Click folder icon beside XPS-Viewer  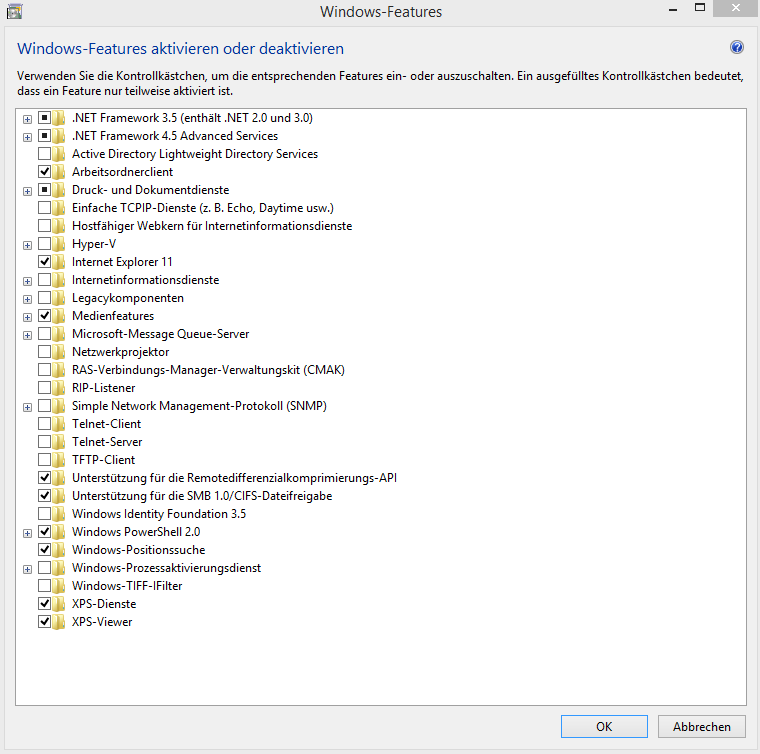[x=59, y=622]
